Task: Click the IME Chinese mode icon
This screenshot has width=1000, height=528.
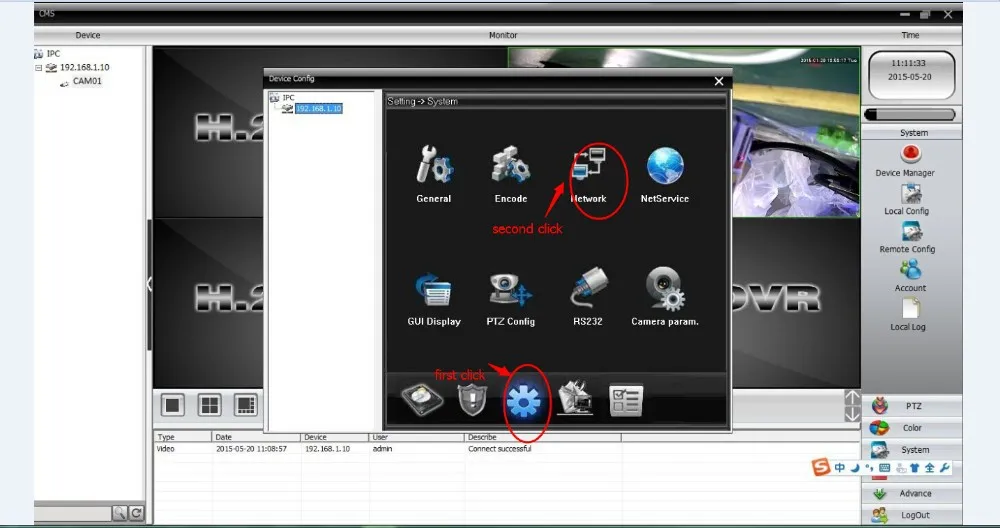Action: point(839,467)
